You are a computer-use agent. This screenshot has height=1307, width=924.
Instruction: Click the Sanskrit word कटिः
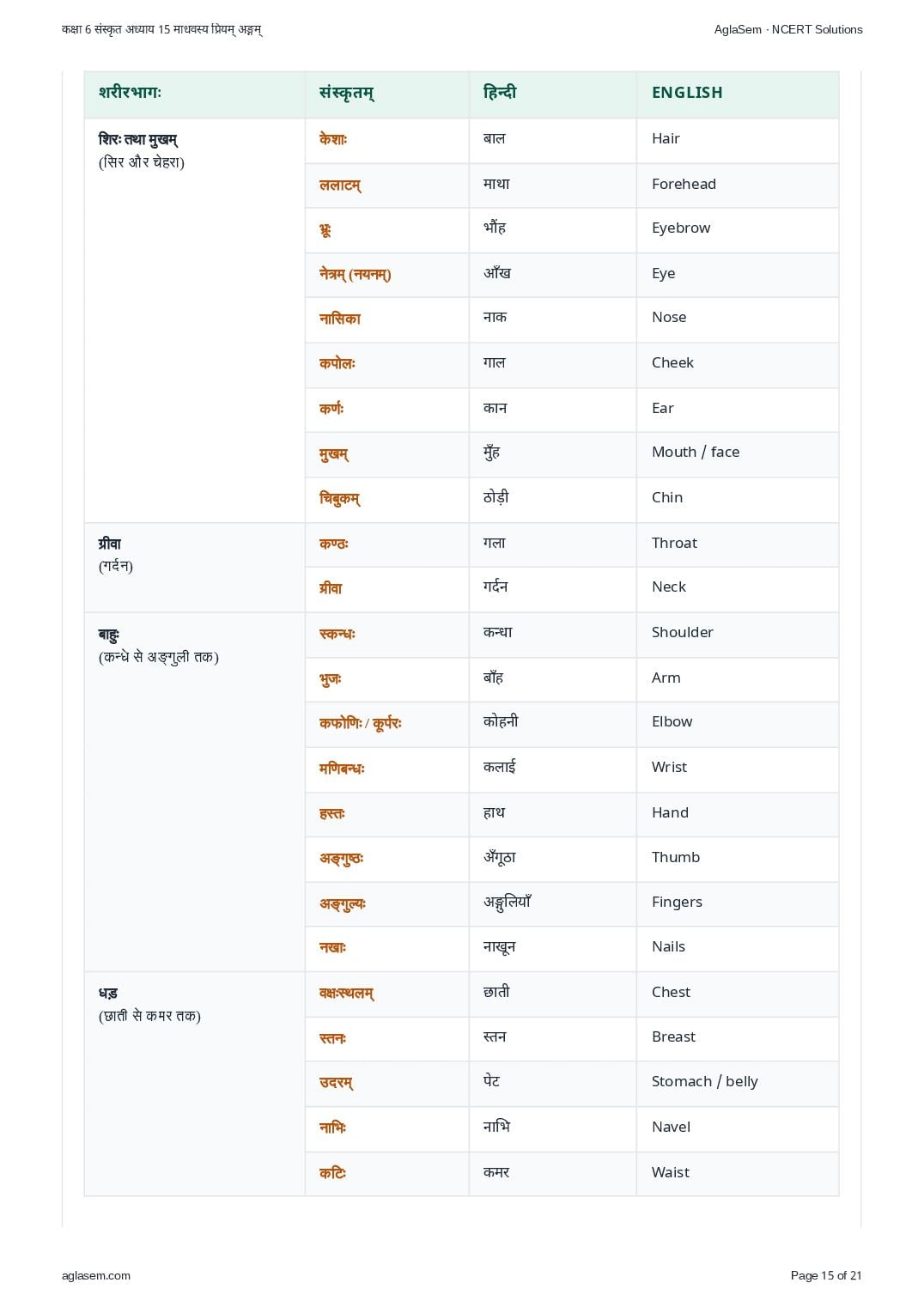click(x=333, y=1173)
